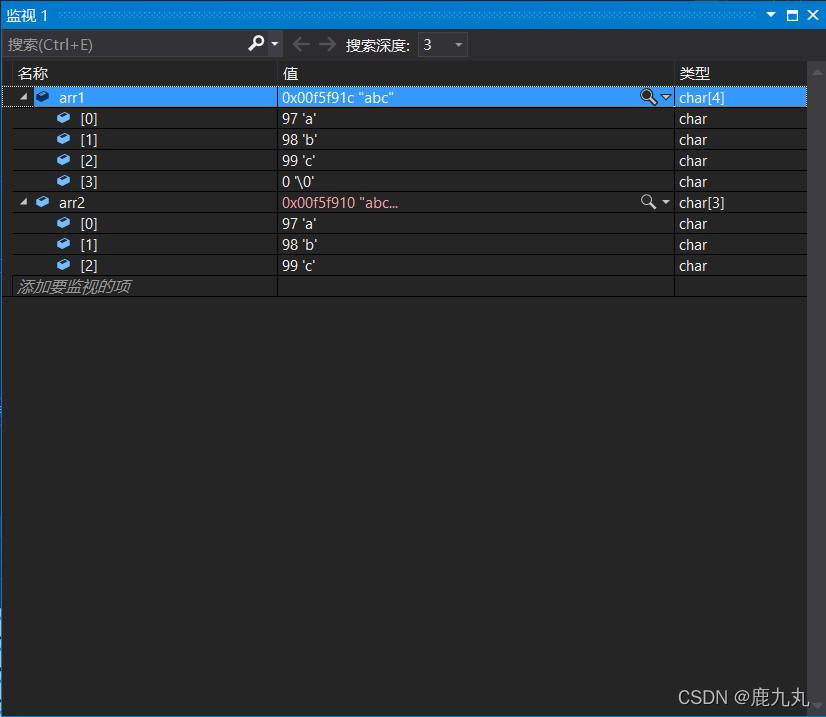Open the search options dropdown arrow

(x=274, y=44)
